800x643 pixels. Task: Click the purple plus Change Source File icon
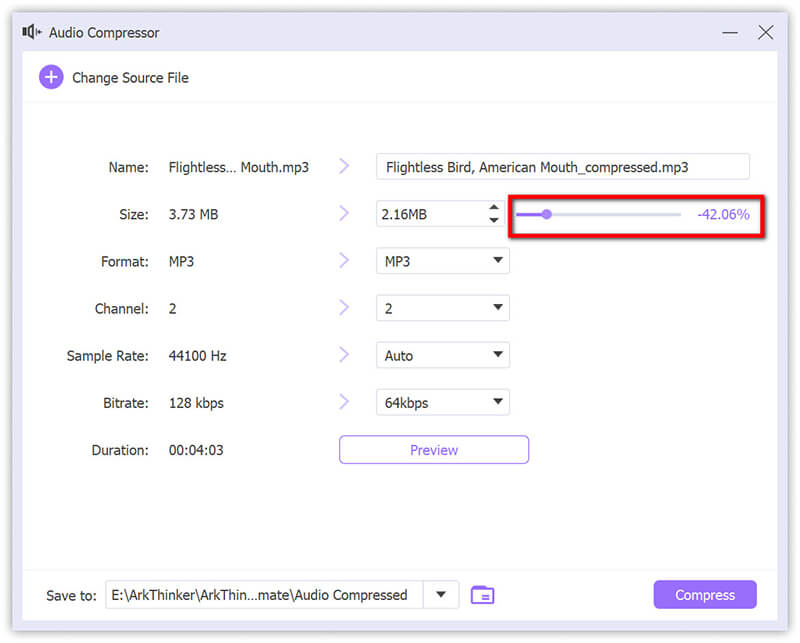[51, 77]
